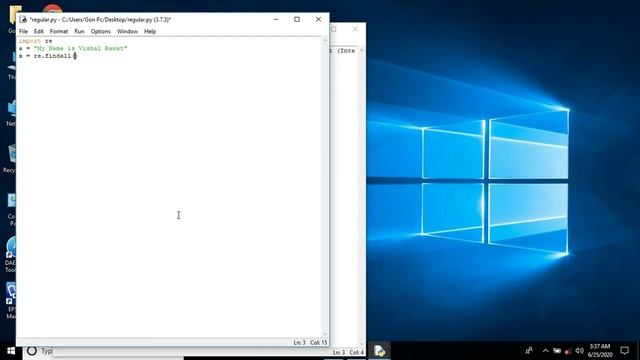Open the volume speaker icon
The height and width of the screenshot is (360, 640).
[579, 351]
